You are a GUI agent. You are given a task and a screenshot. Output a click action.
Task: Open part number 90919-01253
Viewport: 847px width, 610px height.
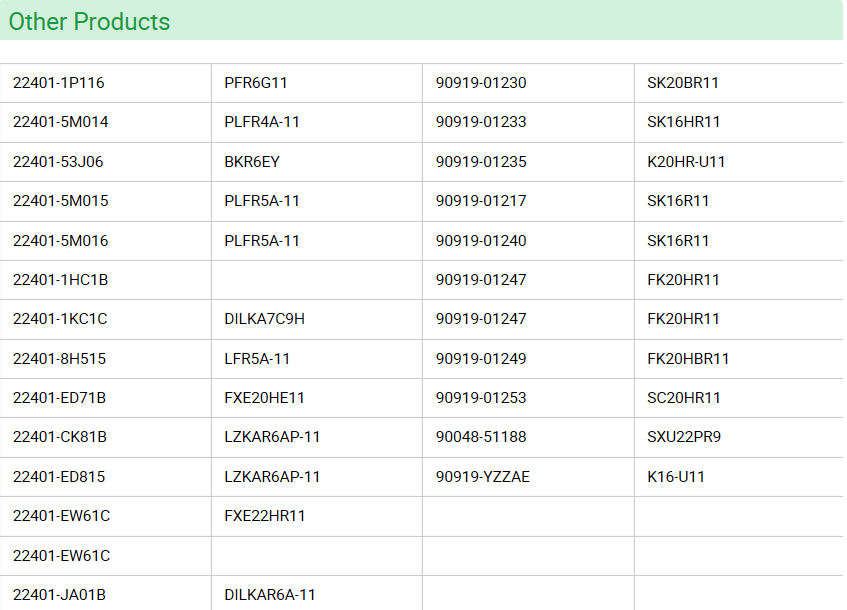point(481,398)
